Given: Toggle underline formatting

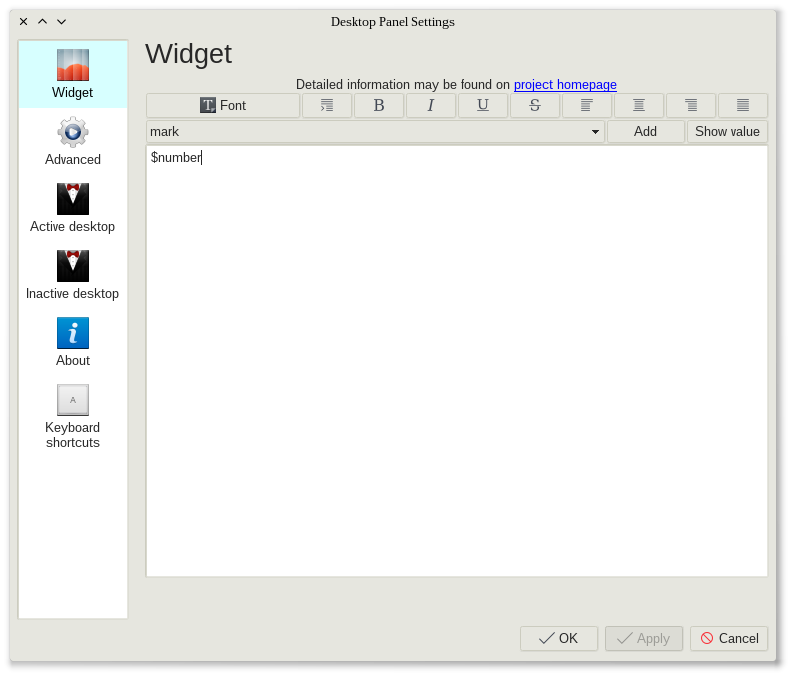Looking at the screenshot, I should (483, 105).
